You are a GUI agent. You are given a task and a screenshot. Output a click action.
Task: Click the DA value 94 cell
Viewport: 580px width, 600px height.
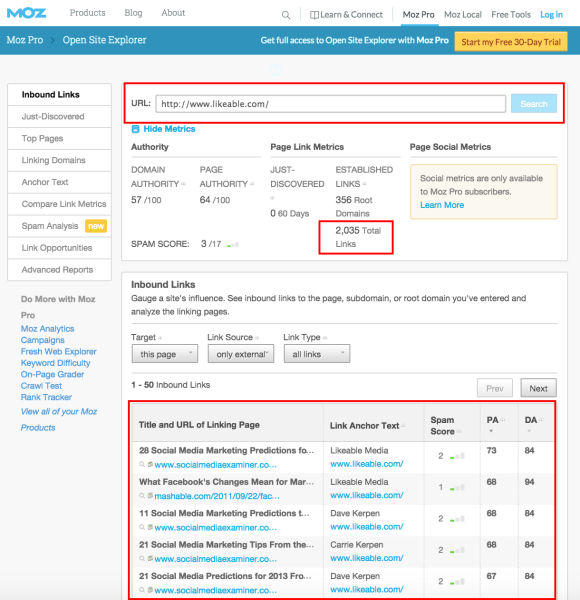[529, 482]
